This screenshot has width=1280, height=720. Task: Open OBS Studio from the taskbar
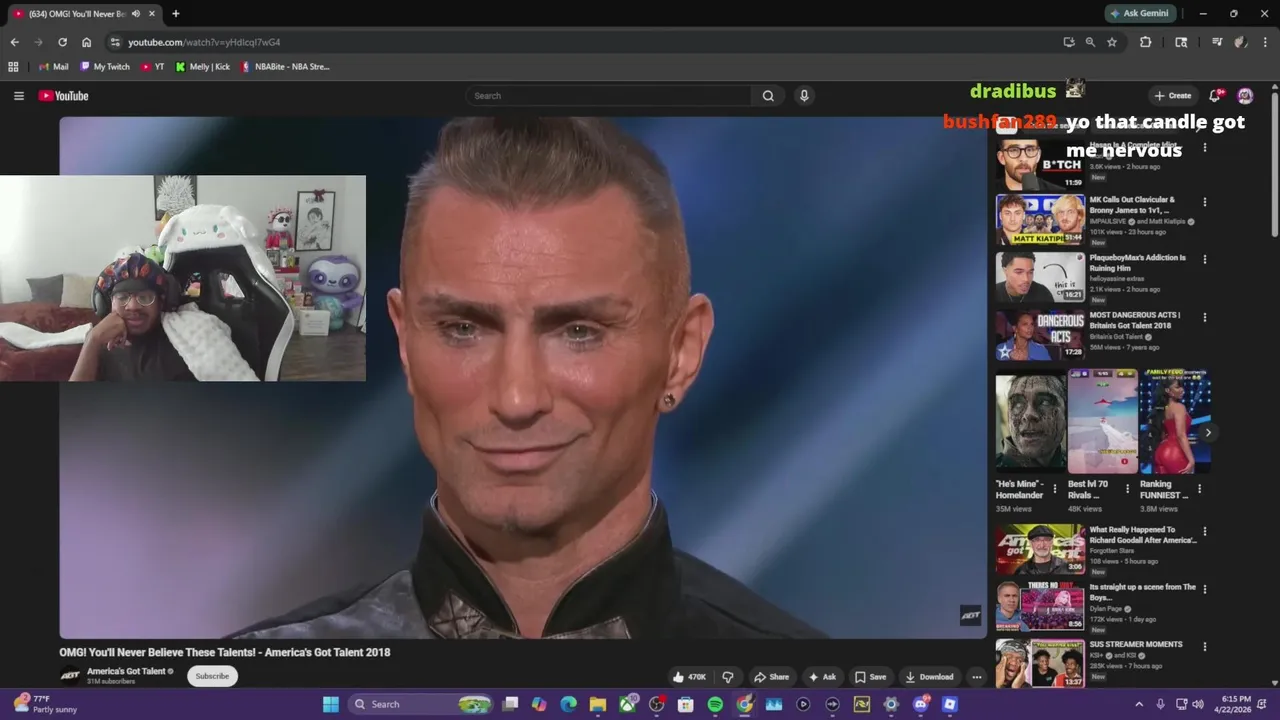[657, 704]
